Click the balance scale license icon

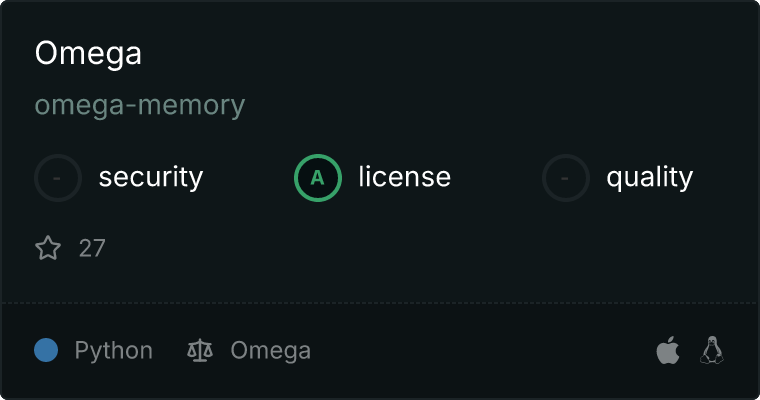tap(200, 351)
